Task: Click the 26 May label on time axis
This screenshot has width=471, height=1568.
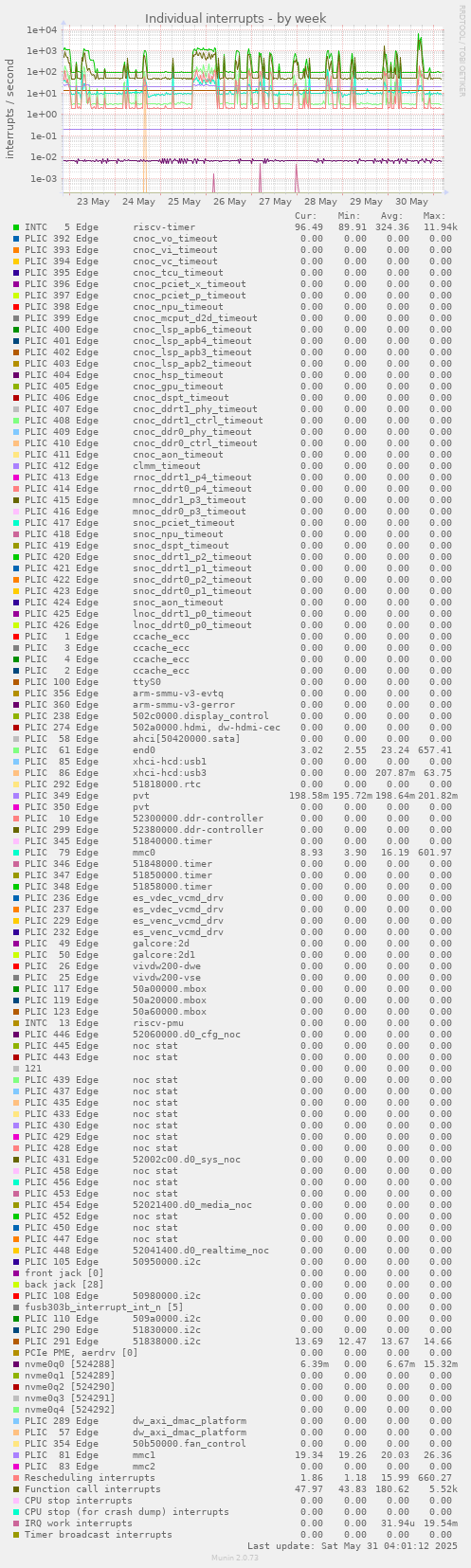Action: pos(229,201)
